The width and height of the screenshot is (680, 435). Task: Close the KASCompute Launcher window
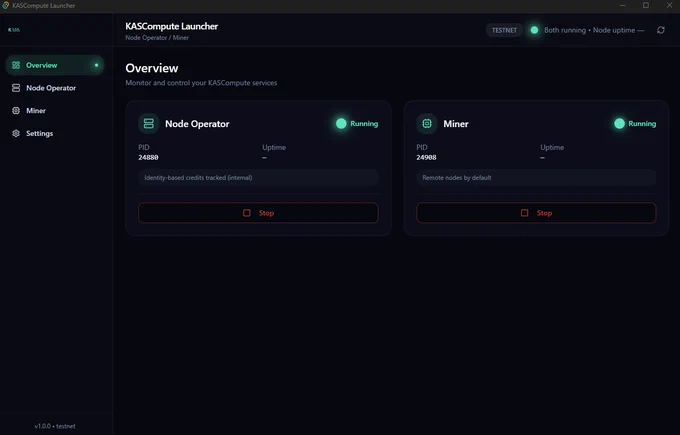click(669, 6)
